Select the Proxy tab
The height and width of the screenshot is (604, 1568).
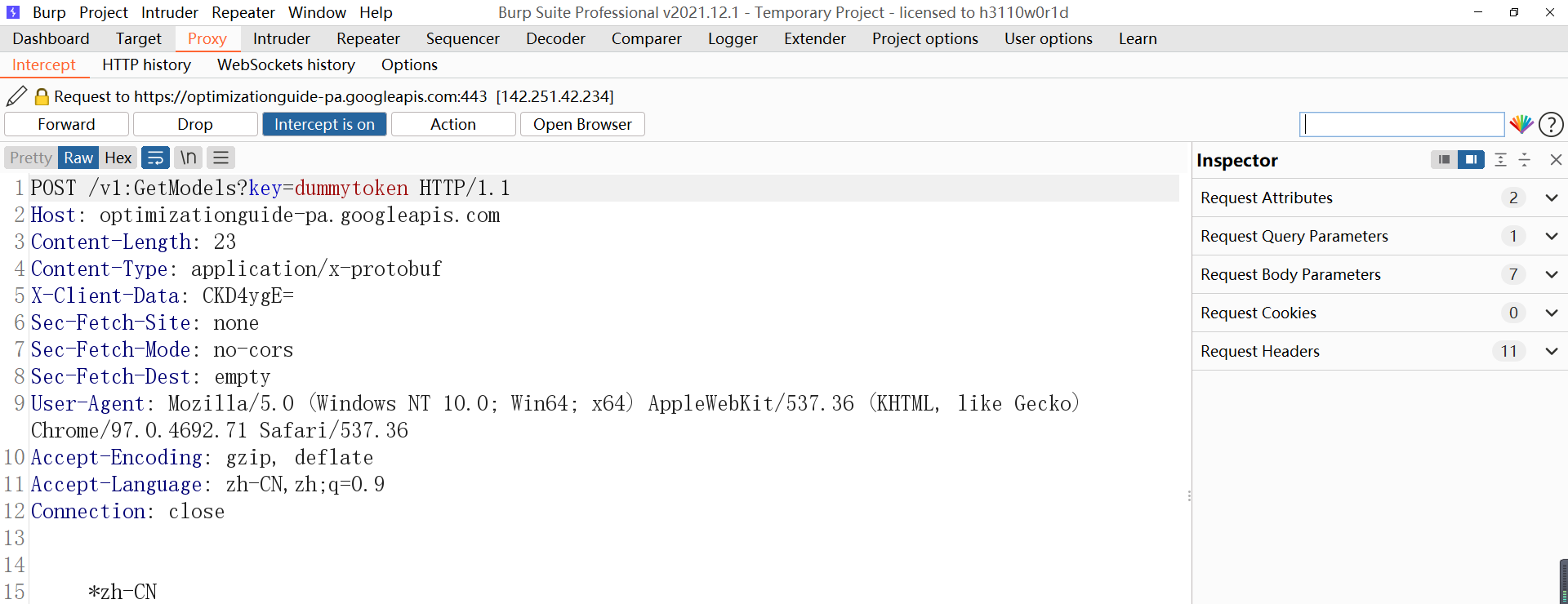coord(207,38)
